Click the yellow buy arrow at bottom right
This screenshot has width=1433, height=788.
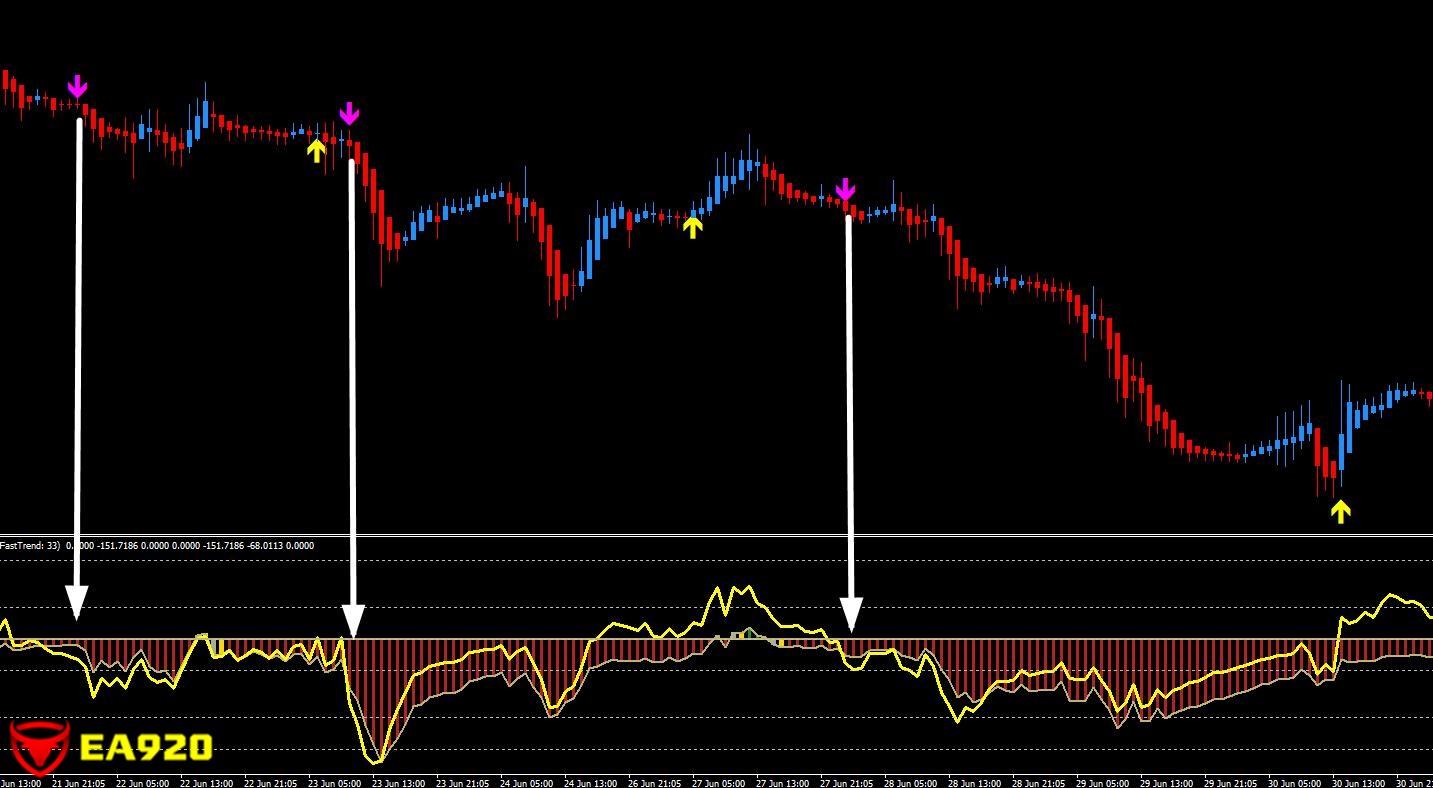pos(1340,511)
